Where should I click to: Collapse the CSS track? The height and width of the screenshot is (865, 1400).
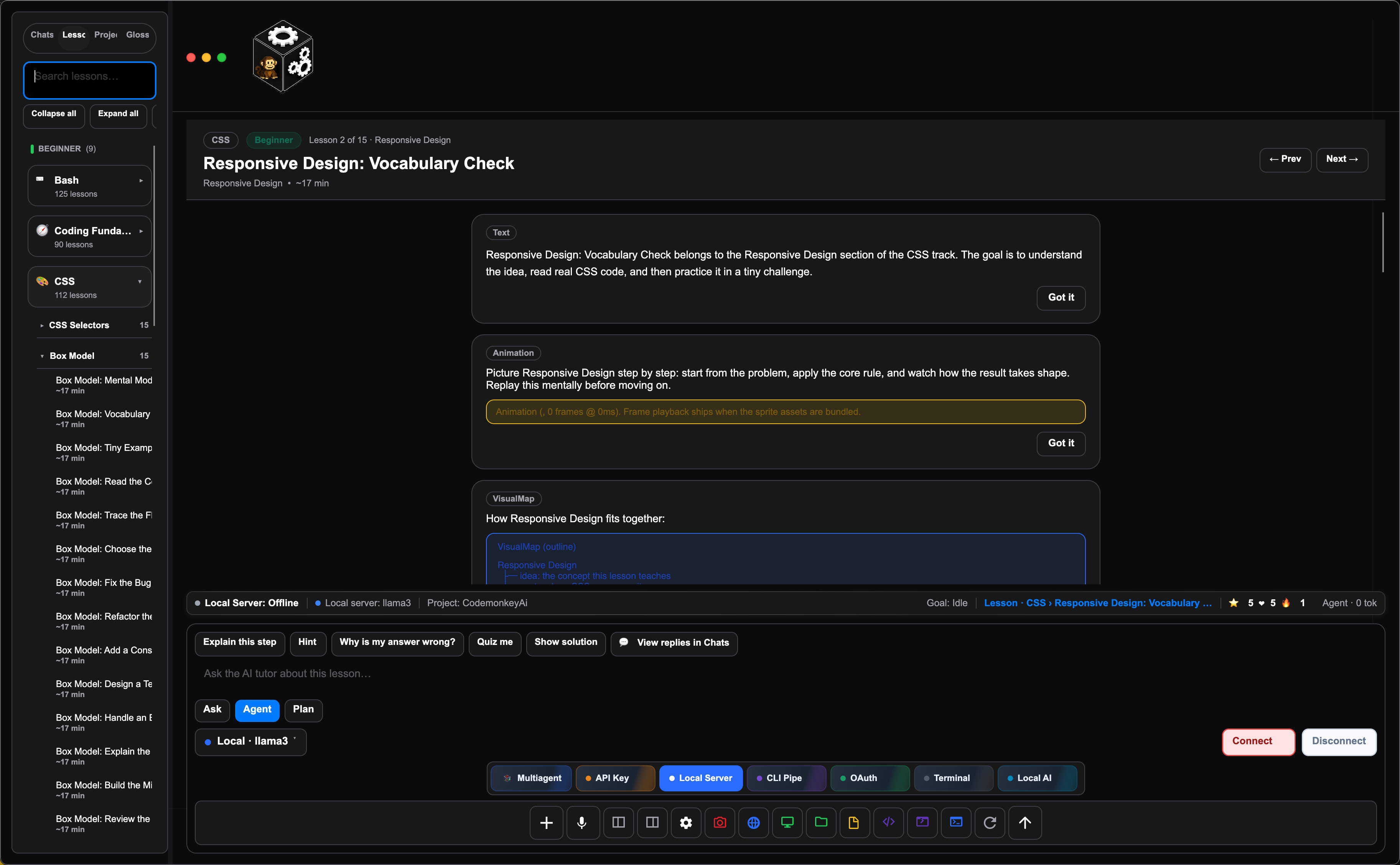[89, 287]
